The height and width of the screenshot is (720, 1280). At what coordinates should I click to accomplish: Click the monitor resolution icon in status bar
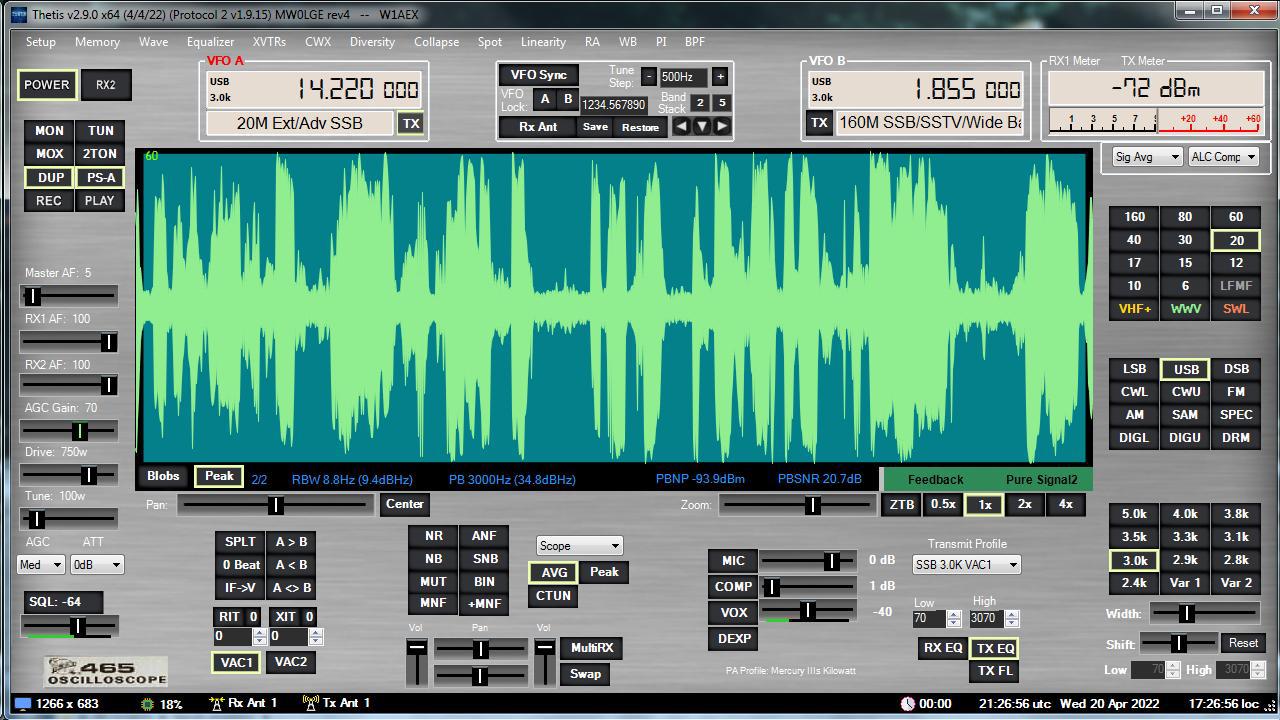(23, 704)
